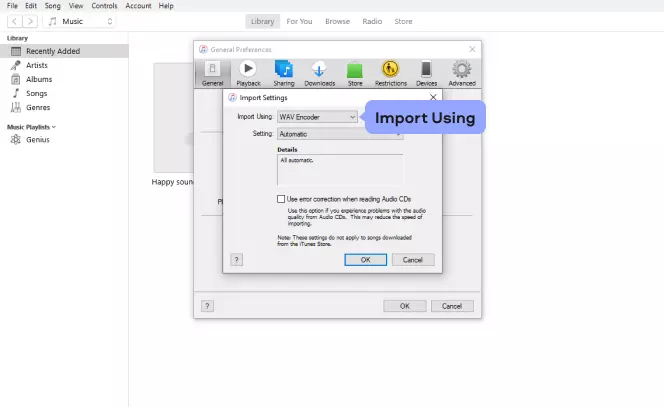Open the General preferences tab

coord(213,73)
